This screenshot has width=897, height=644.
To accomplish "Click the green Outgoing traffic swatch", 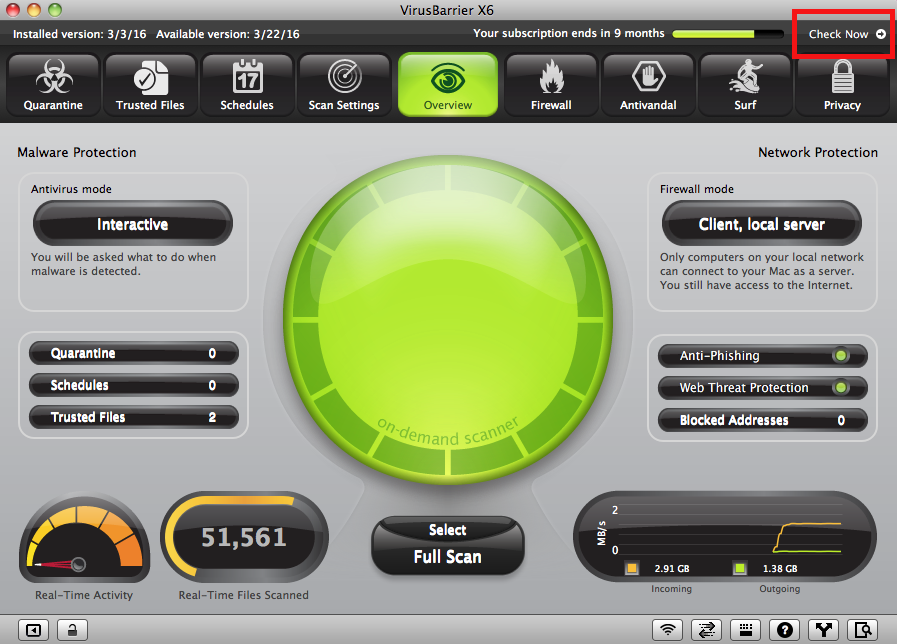I will point(740,569).
